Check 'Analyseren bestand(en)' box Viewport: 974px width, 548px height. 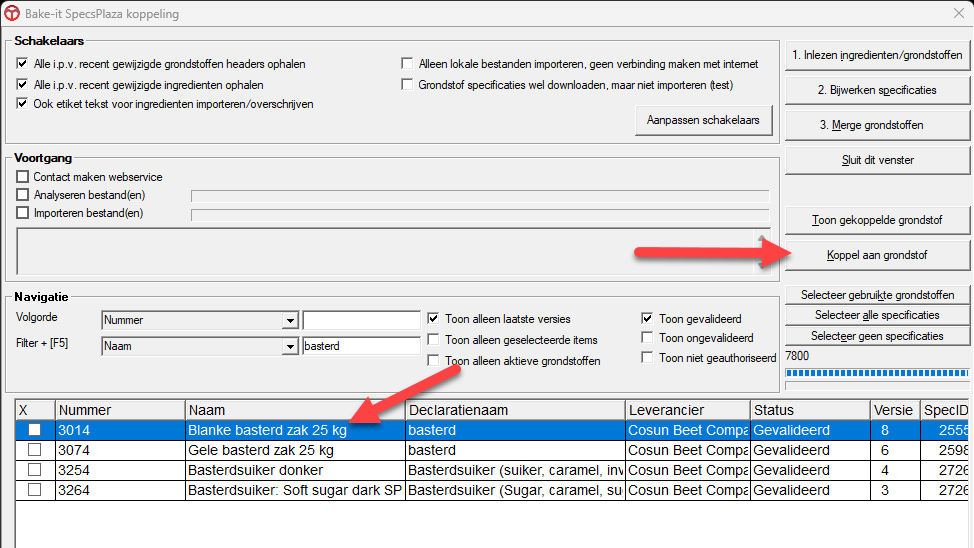pyautogui.click(x=22, y=194)
